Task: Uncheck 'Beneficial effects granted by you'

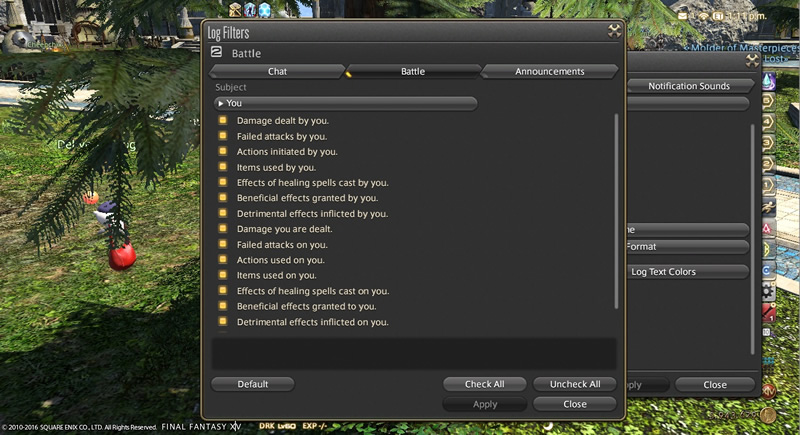Action: tap(223, 197)
